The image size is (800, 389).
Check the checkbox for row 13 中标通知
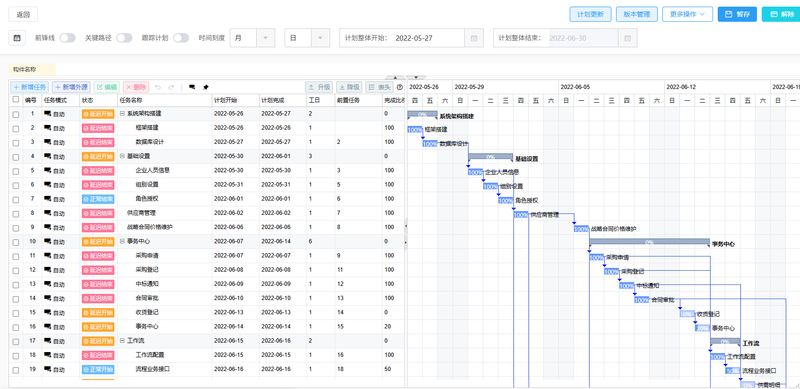pyautogui.click(x=16, y=284)
